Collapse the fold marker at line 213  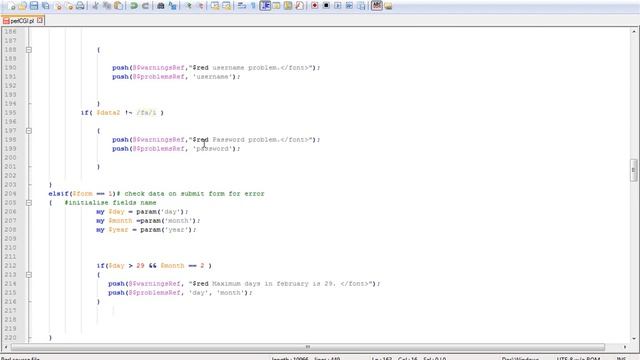click(x=29, y=275)
